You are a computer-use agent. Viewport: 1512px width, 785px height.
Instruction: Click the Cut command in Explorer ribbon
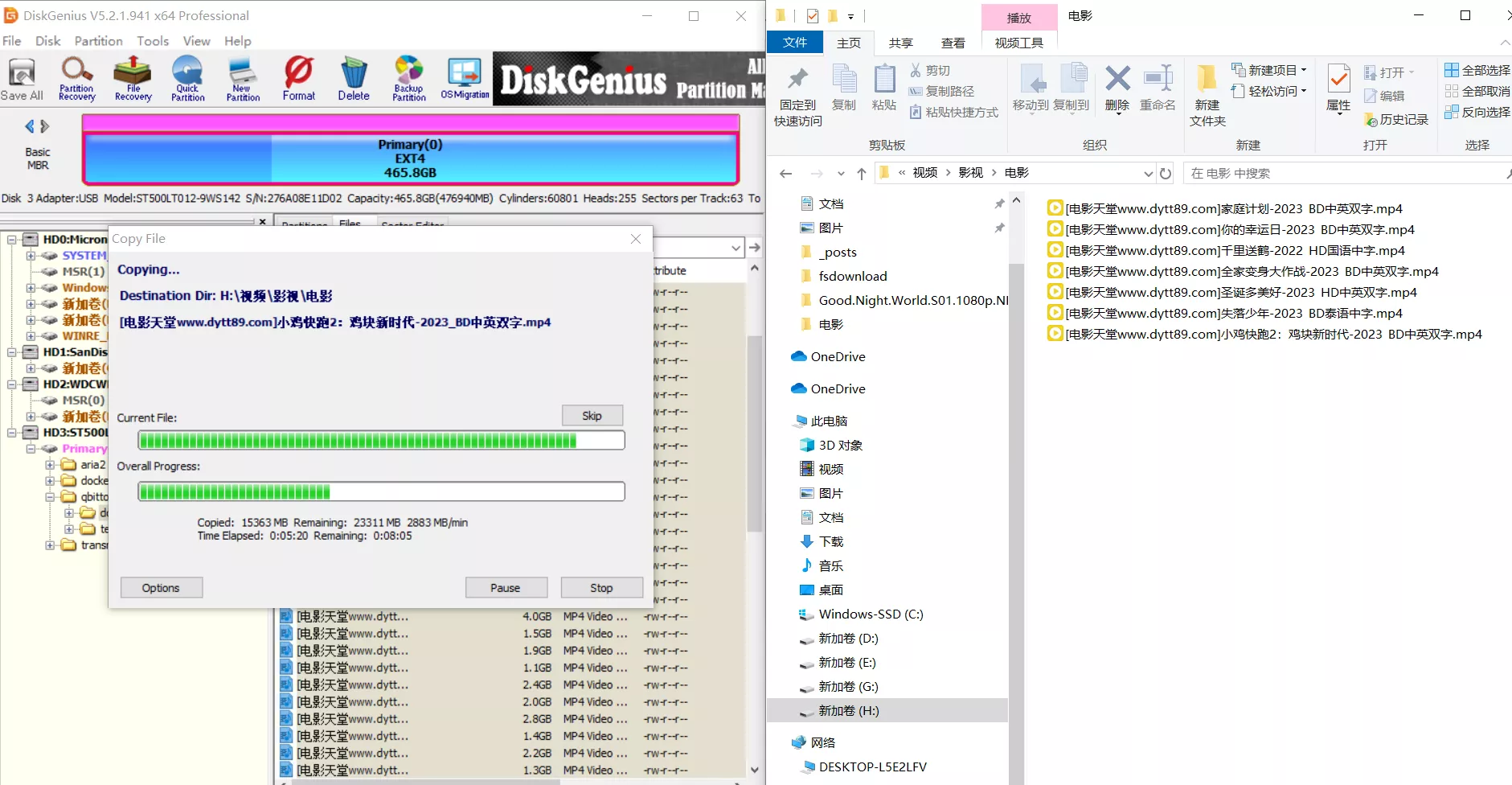point(930,71)
